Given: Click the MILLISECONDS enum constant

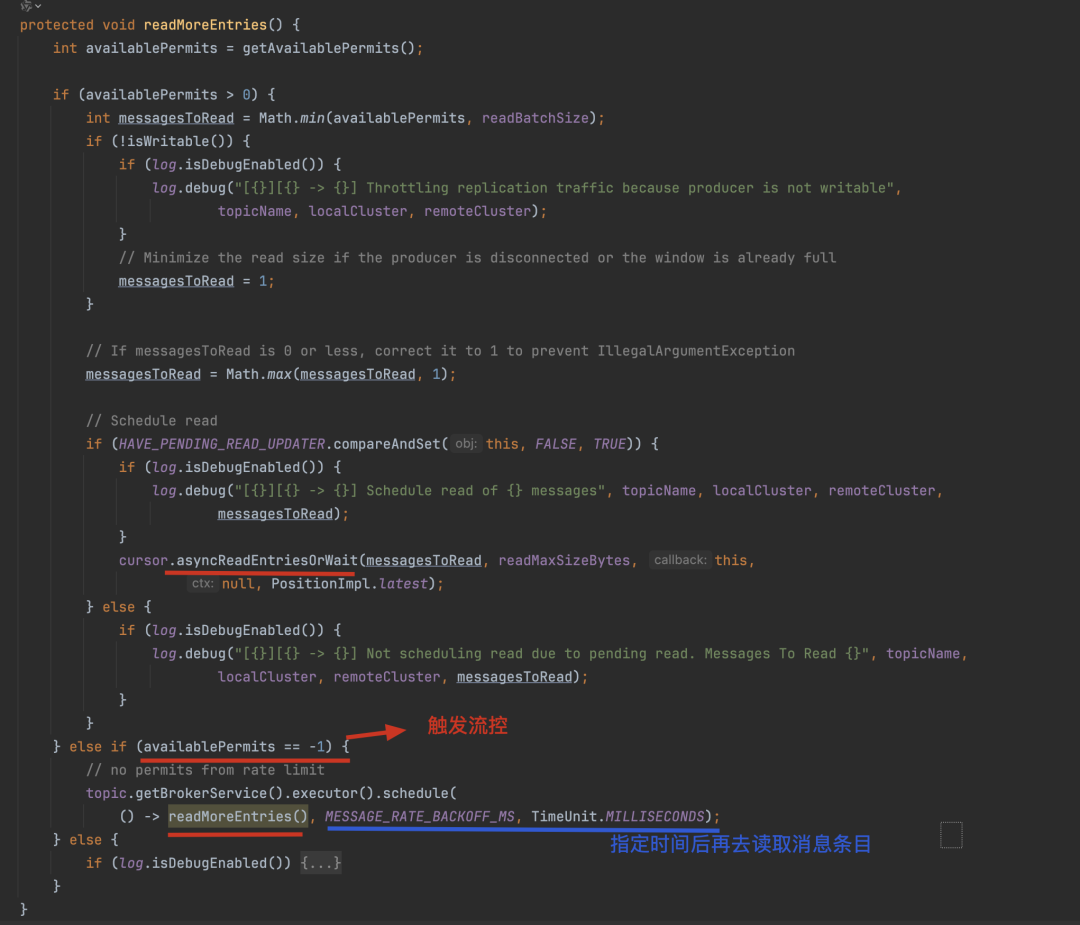Looking at the screenshot, I should [654, 816].
